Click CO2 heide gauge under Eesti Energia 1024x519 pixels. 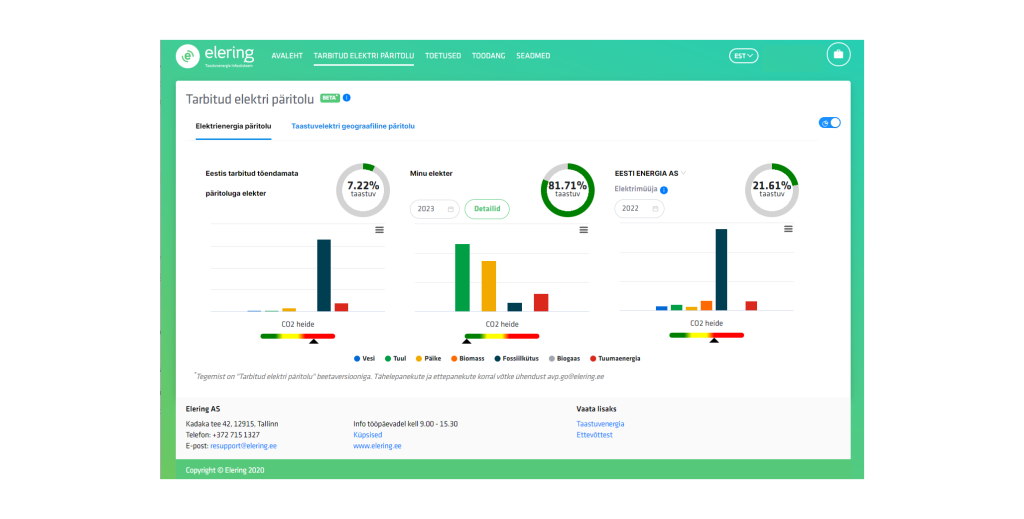(x=707, y=336)
